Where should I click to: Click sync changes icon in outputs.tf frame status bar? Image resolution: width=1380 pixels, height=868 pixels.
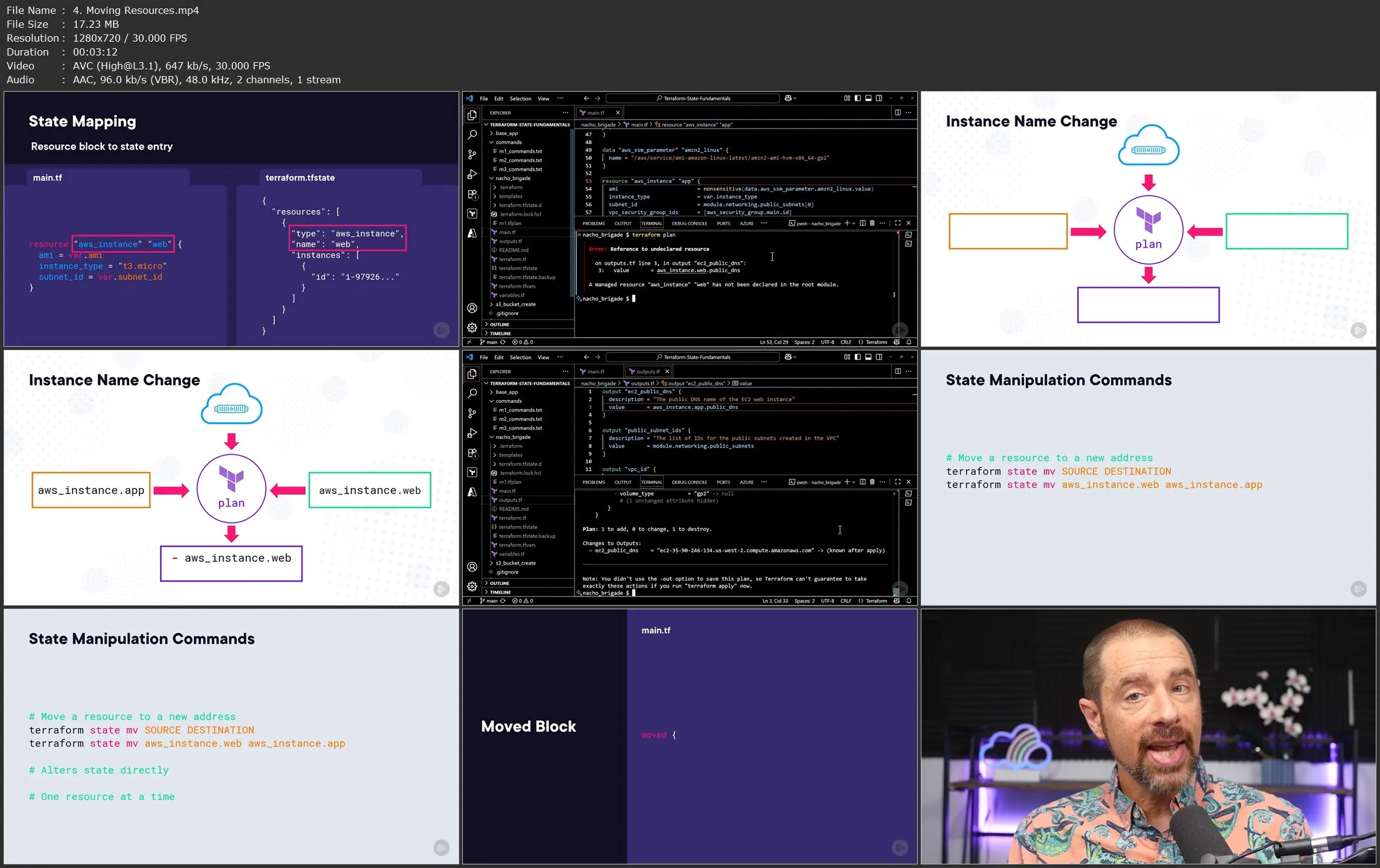pyautogui.click(x=503, y=601)
